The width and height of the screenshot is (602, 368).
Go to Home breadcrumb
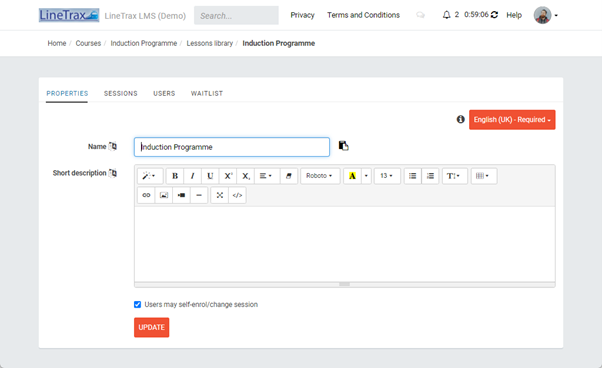coord(57,43)
